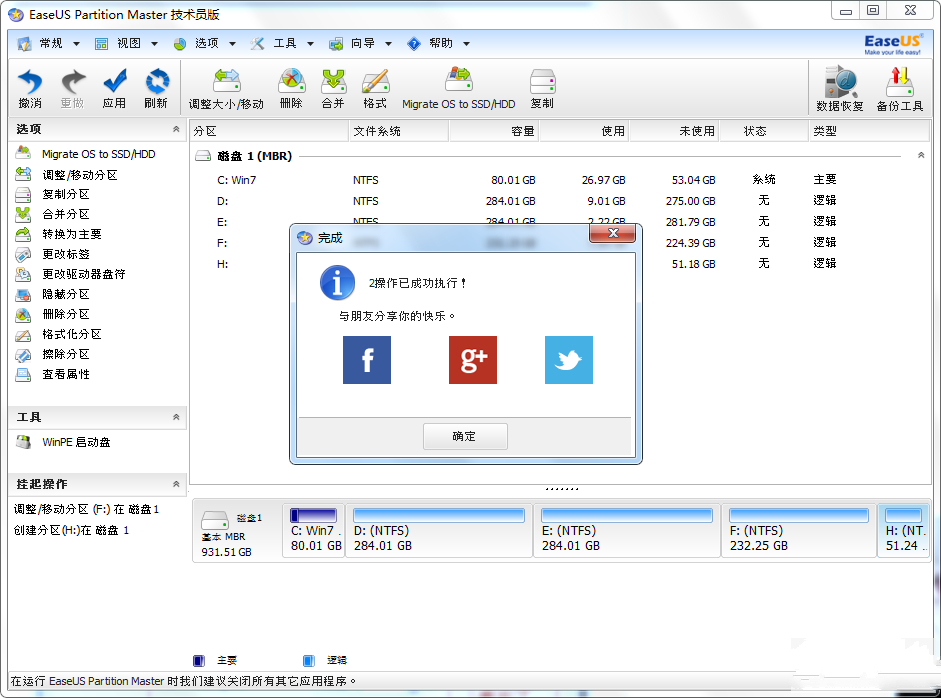Choose the 合并 merge toolbar icon
The height and width of the screenshot is (698, 941).
[333, 89]
